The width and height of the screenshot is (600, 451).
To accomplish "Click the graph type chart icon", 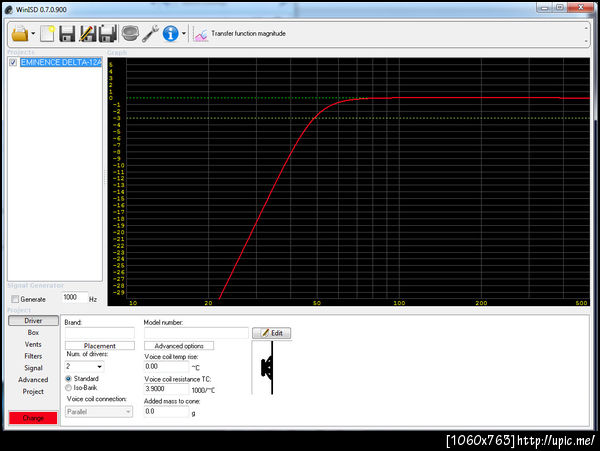I will 201,35.
